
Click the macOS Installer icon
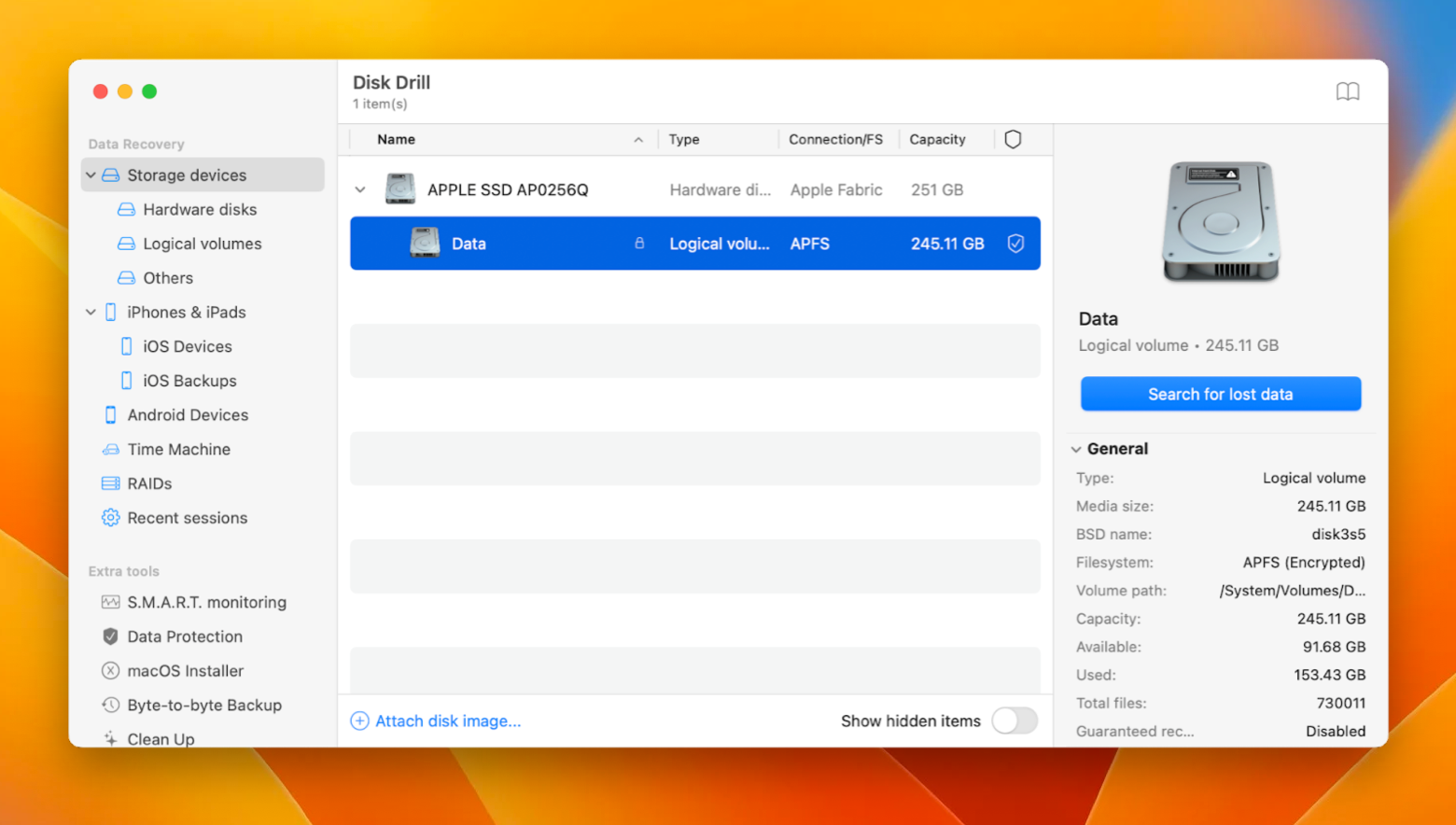coord(111,671)
